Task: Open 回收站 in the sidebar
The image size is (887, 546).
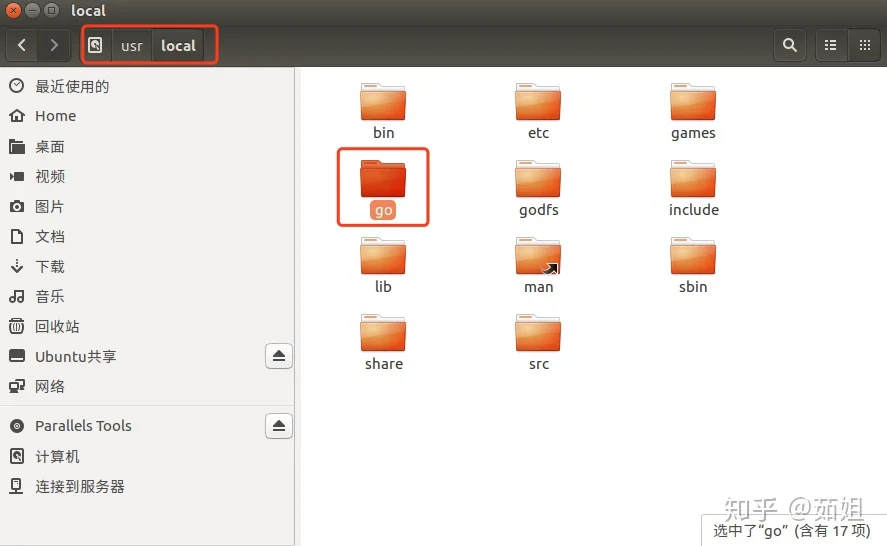Action: click(x=147, y=326)
